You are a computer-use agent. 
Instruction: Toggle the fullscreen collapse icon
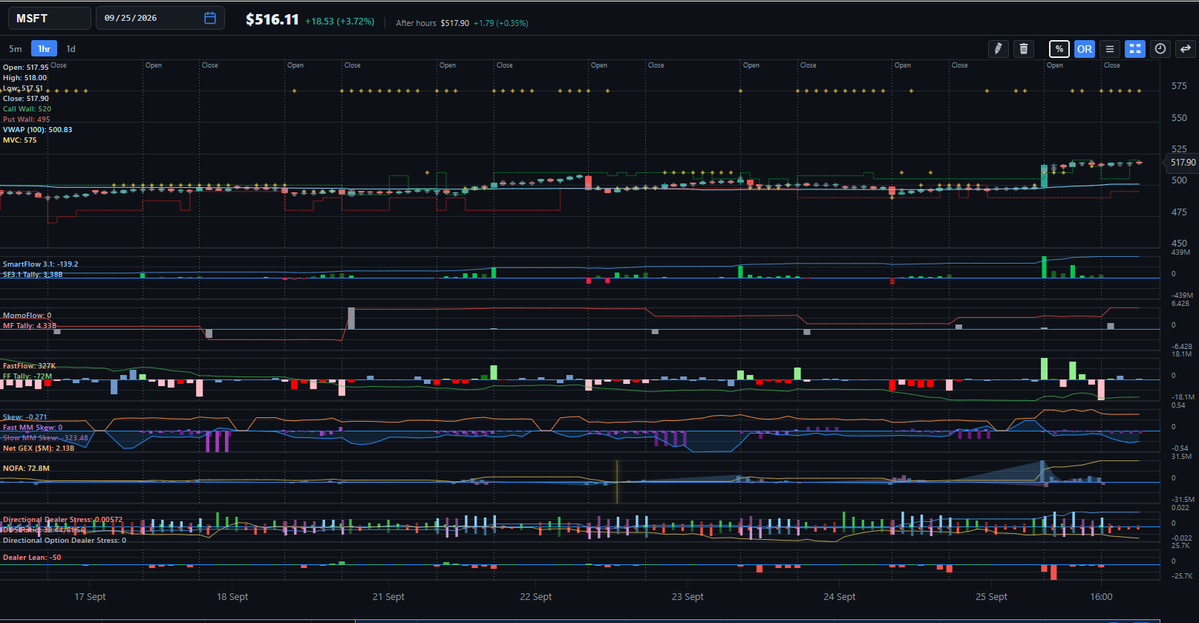[x=1135, y=49]
